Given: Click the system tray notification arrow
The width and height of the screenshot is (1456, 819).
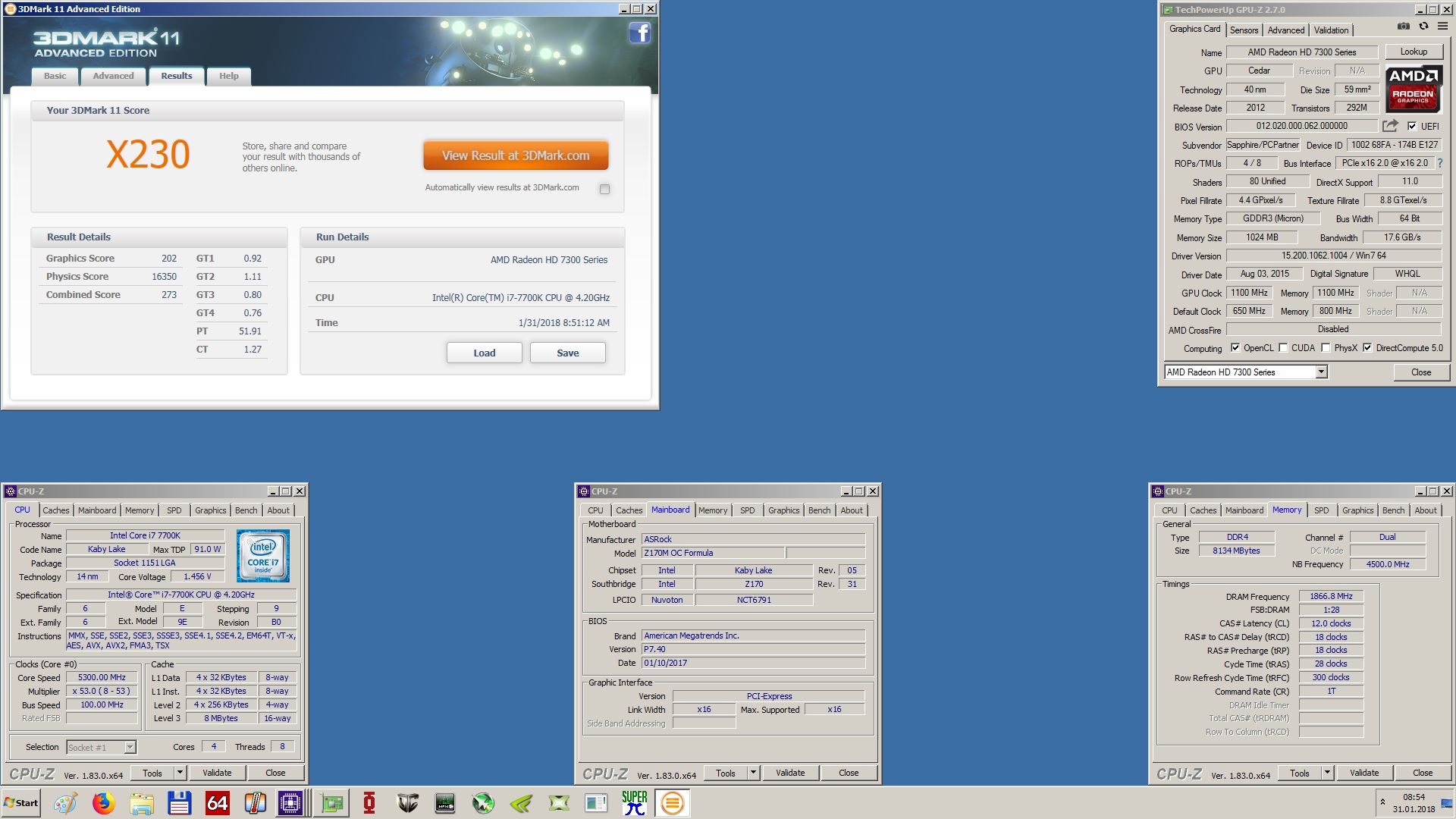Looking at the screenshot, I should pos(1382,802).
